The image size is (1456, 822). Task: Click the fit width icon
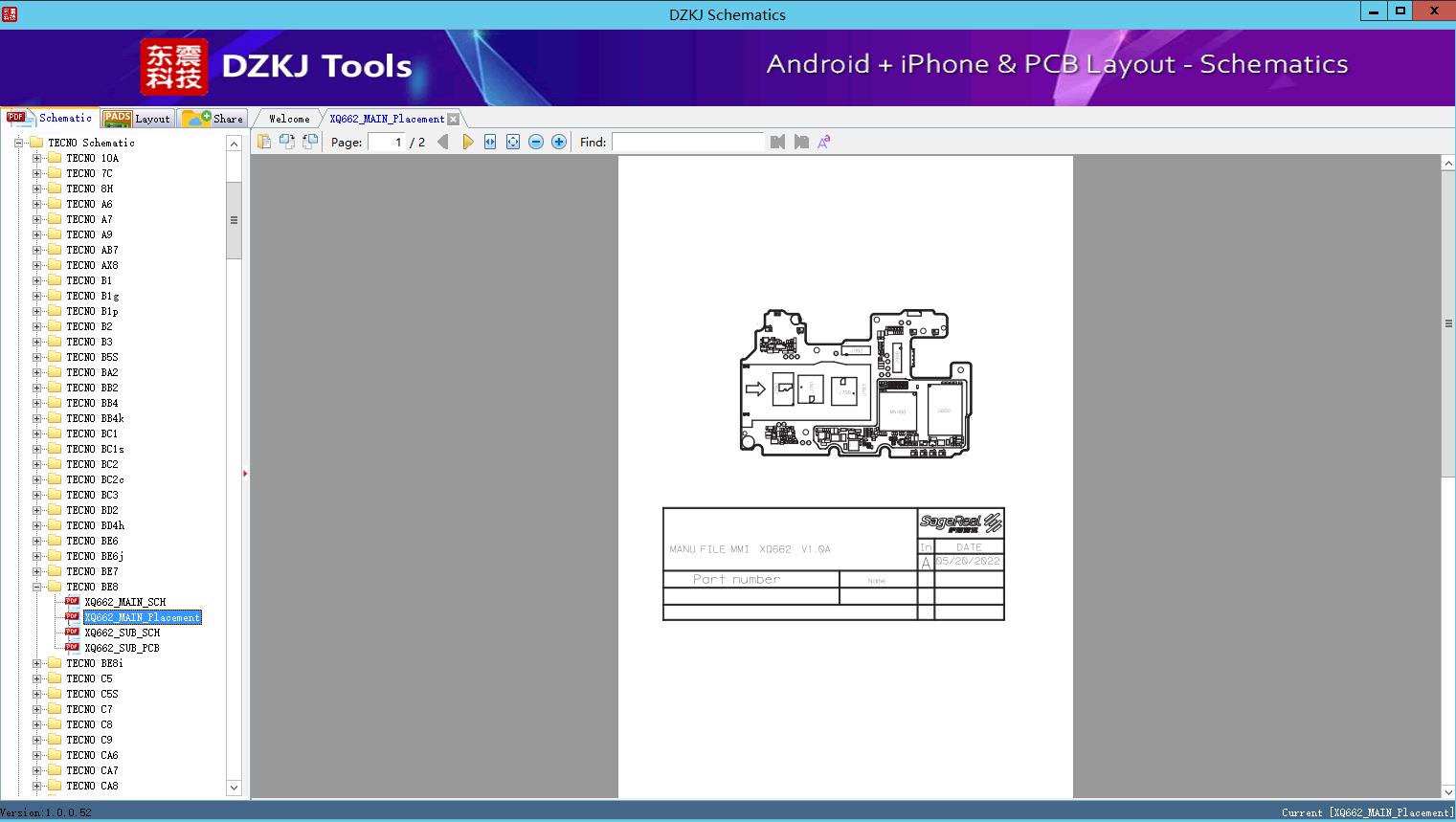coord(490,142)
